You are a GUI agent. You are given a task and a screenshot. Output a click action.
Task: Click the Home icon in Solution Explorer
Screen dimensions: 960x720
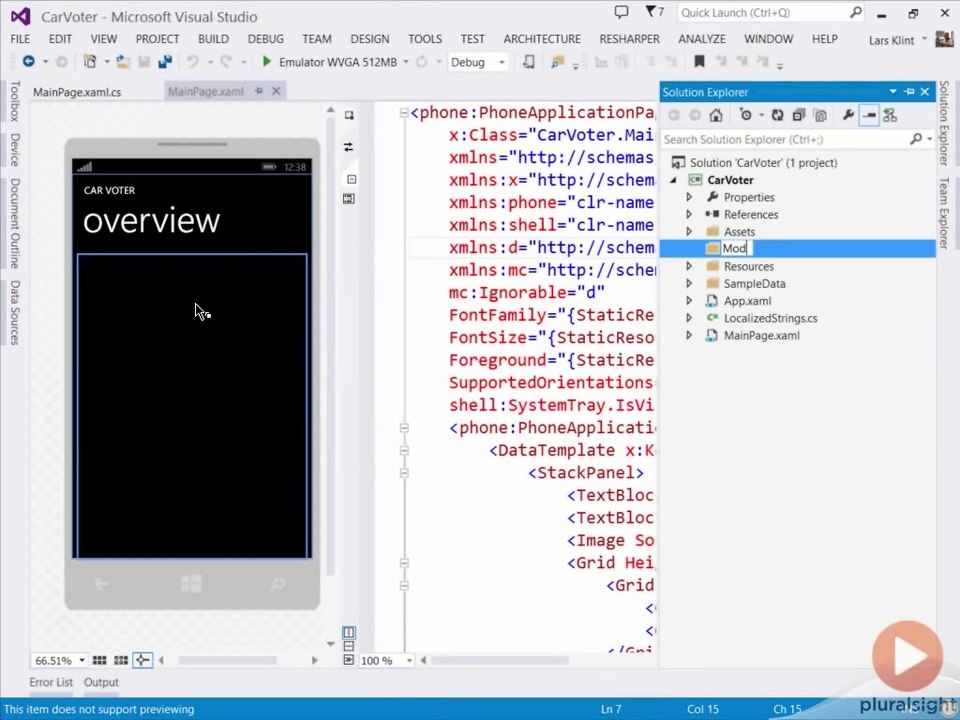[x=716, y=115]
